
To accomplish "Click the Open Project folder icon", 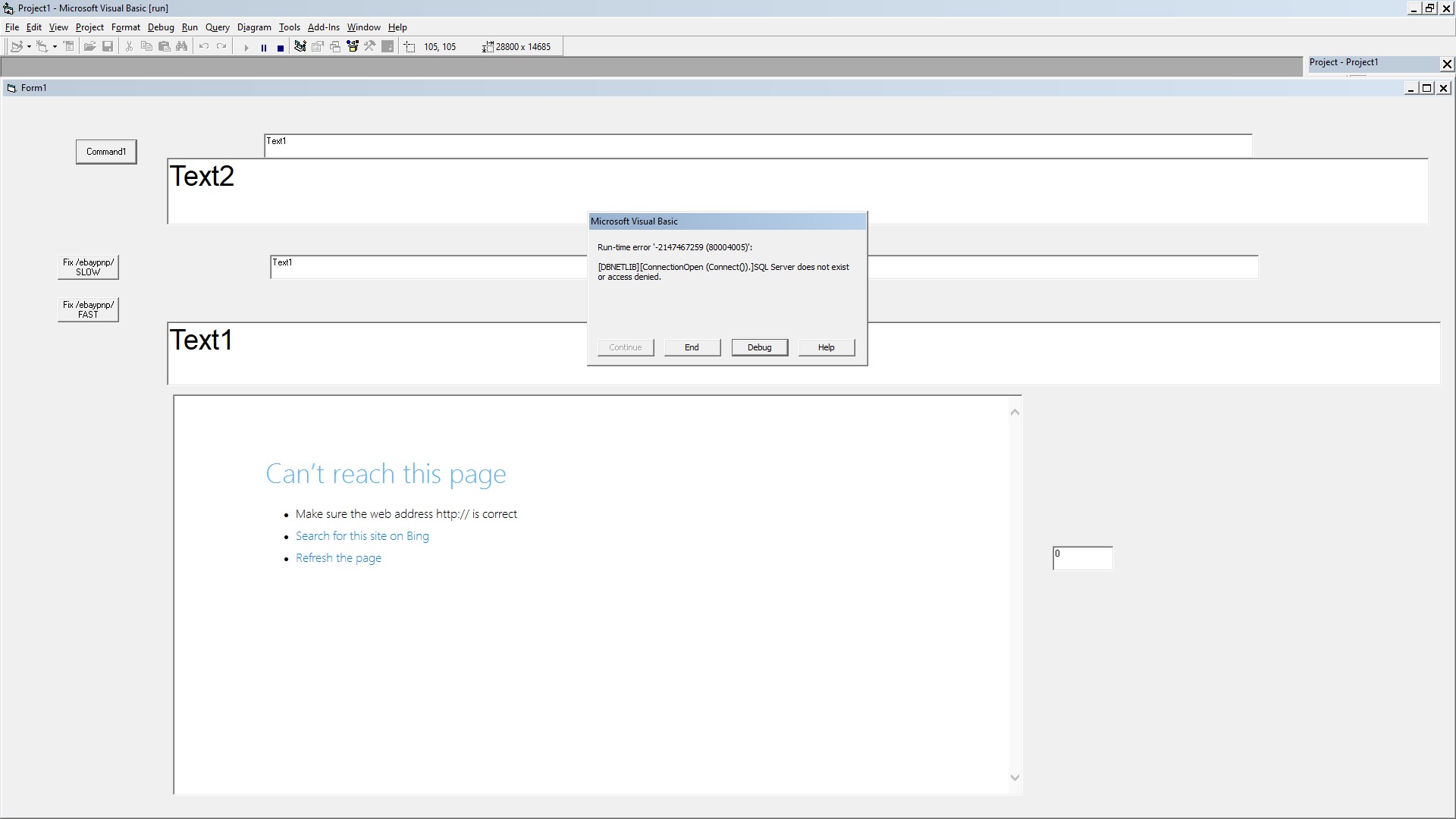I will coord(89,46).
